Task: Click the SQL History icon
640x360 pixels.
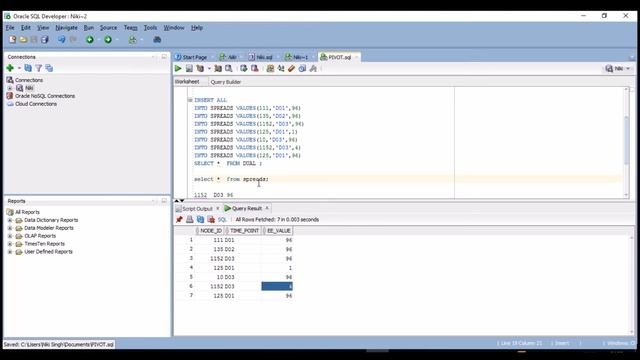Action: pos(302,69)
